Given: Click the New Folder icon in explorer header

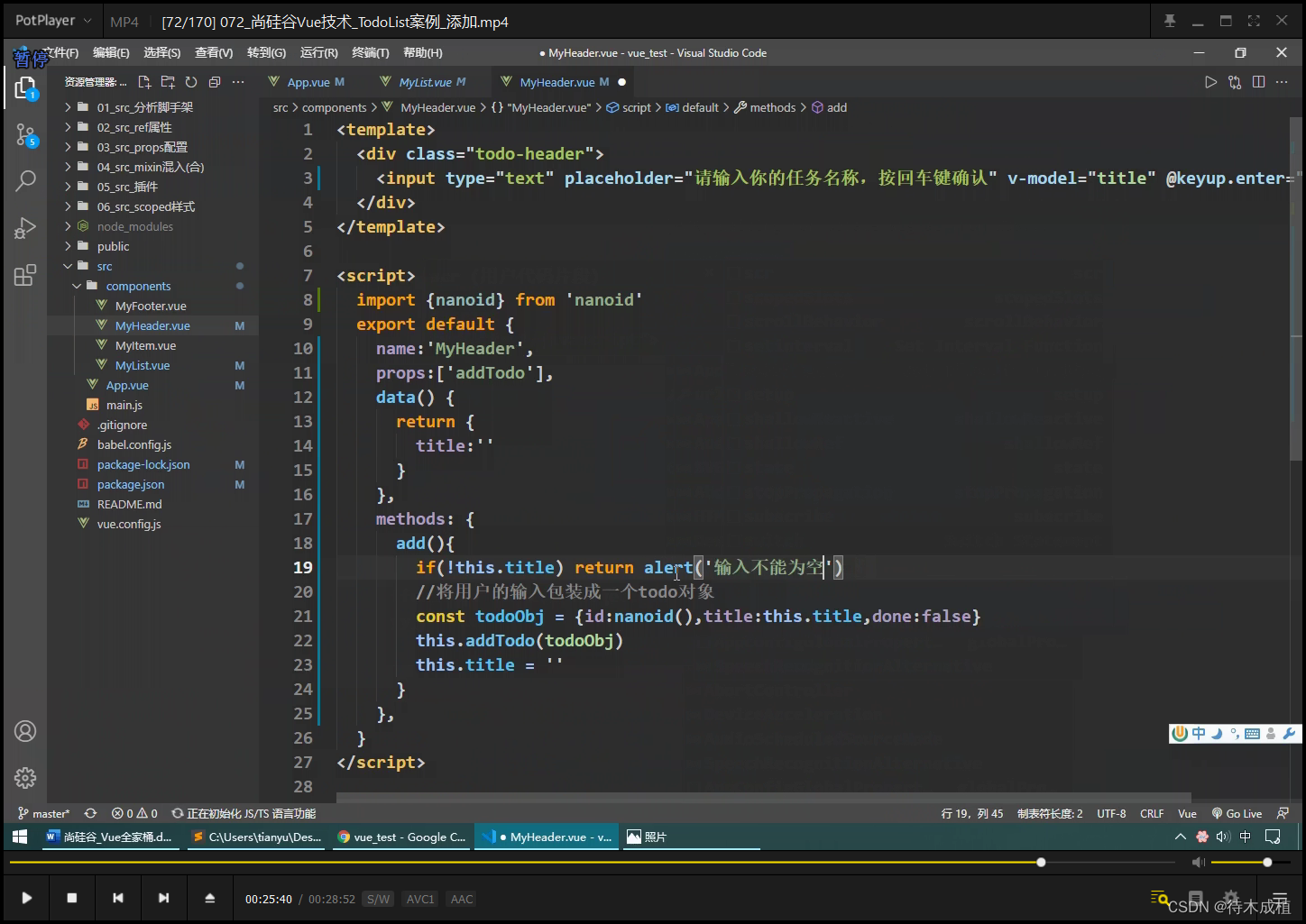Looking at the screenshot, I should pos(168,82).
